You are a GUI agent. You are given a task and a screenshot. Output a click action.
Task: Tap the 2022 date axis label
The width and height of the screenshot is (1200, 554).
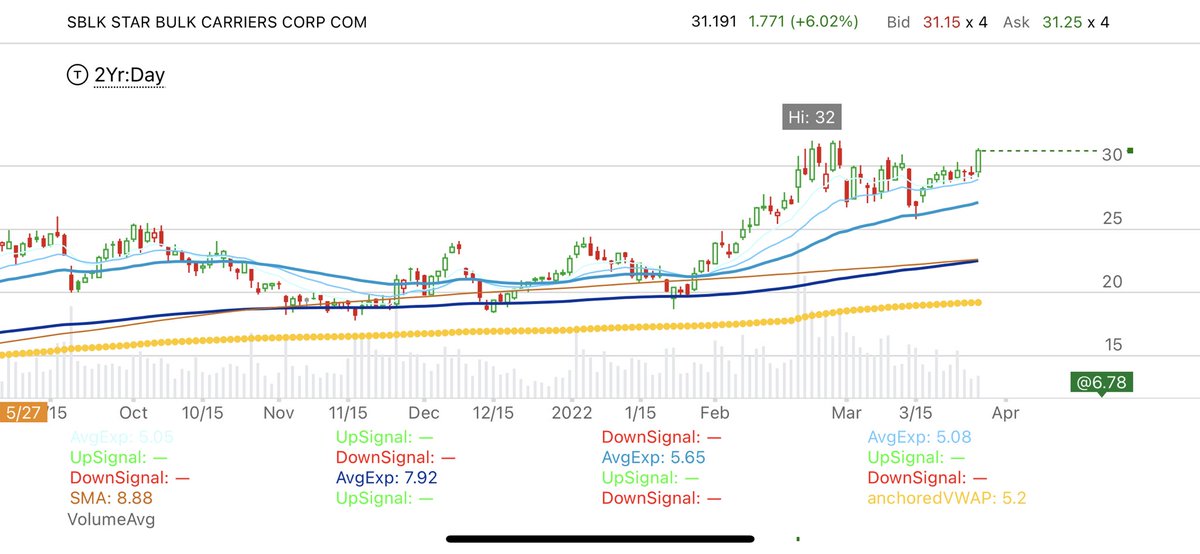[573, 412]
